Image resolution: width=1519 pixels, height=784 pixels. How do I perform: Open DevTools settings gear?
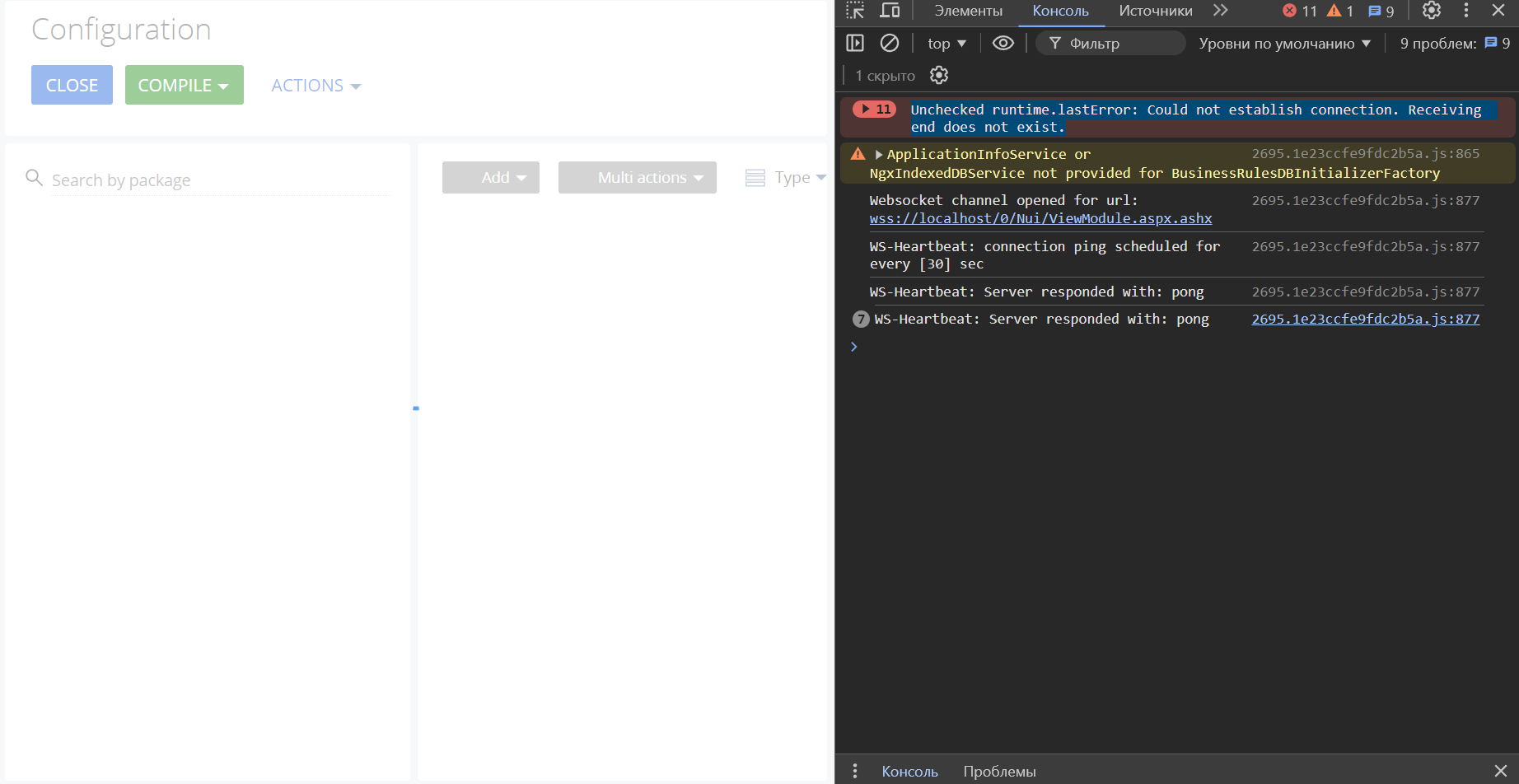(1431, 11)
